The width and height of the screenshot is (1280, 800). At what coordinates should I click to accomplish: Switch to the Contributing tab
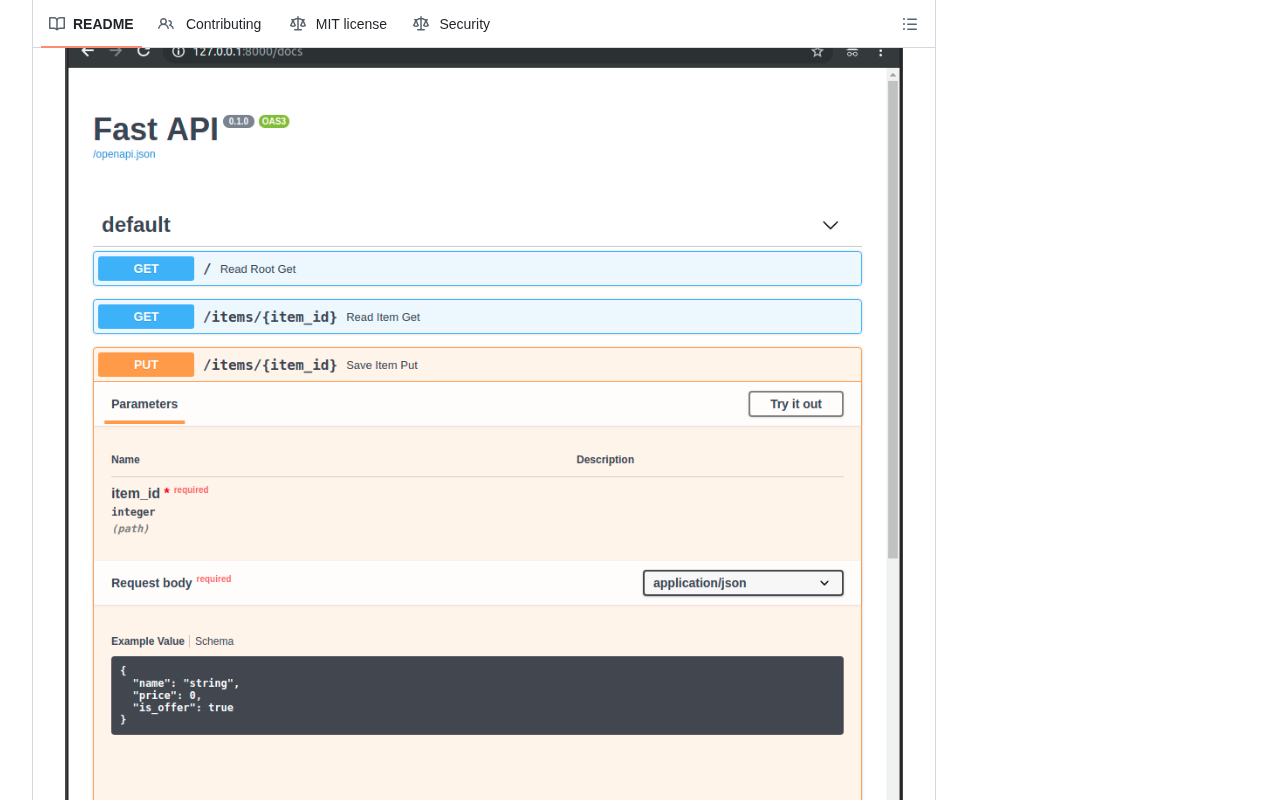click(x=210, y=24)
